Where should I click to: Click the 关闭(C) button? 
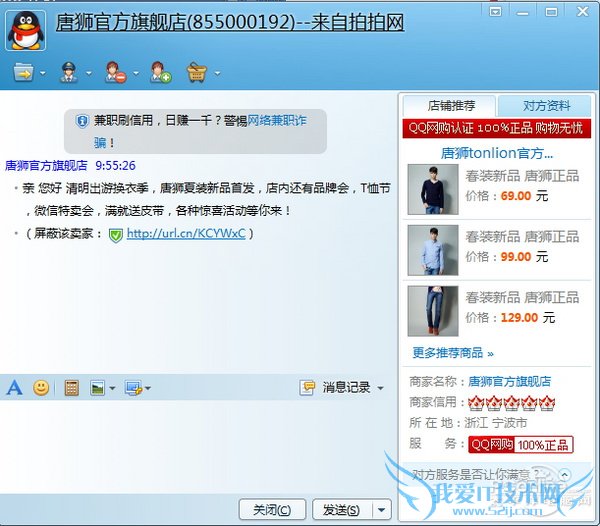click(x=272, y=510)
